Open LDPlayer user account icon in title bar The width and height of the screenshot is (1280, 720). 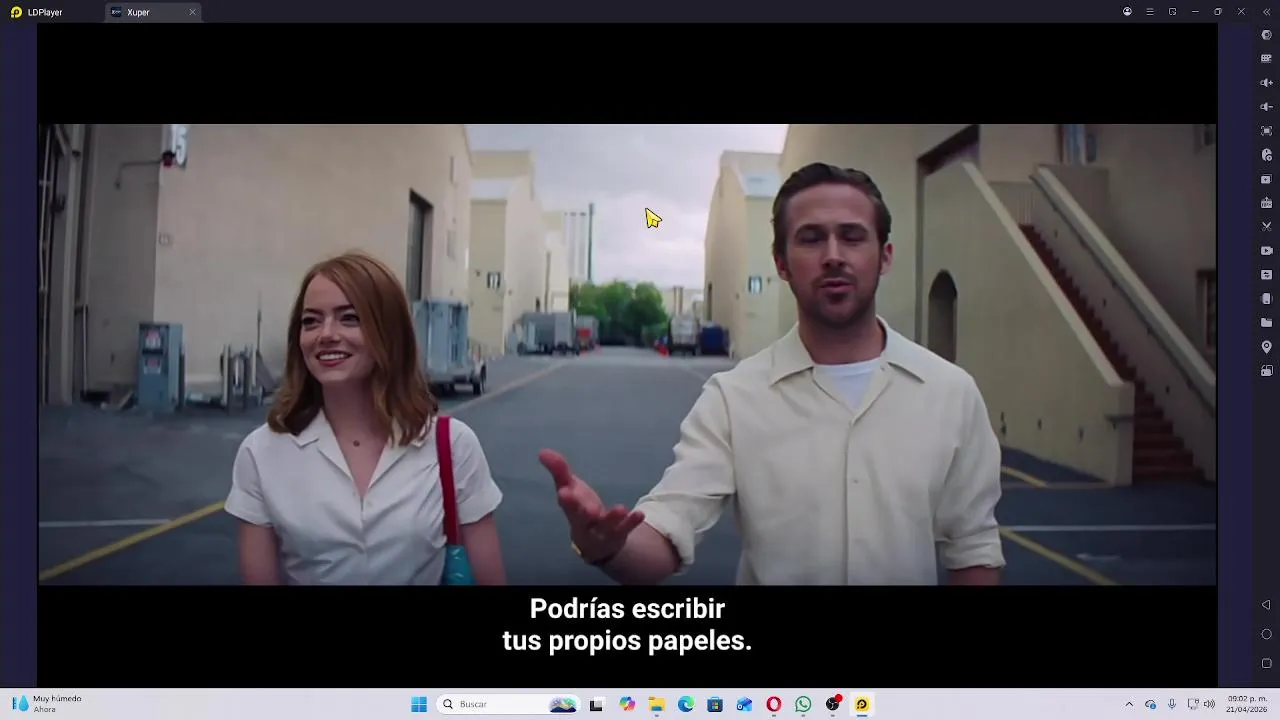[x=1127, y=12]
